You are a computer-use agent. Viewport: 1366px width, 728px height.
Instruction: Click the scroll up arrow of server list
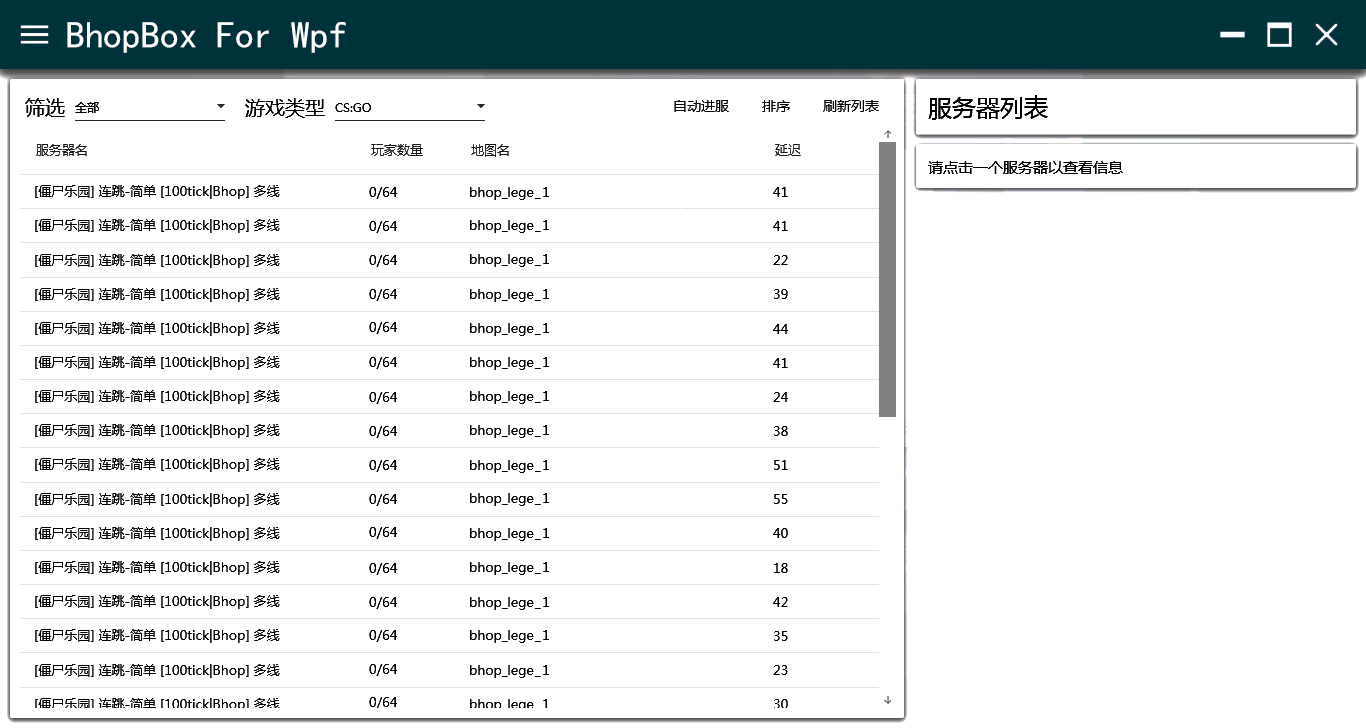[x=887, y=134]
